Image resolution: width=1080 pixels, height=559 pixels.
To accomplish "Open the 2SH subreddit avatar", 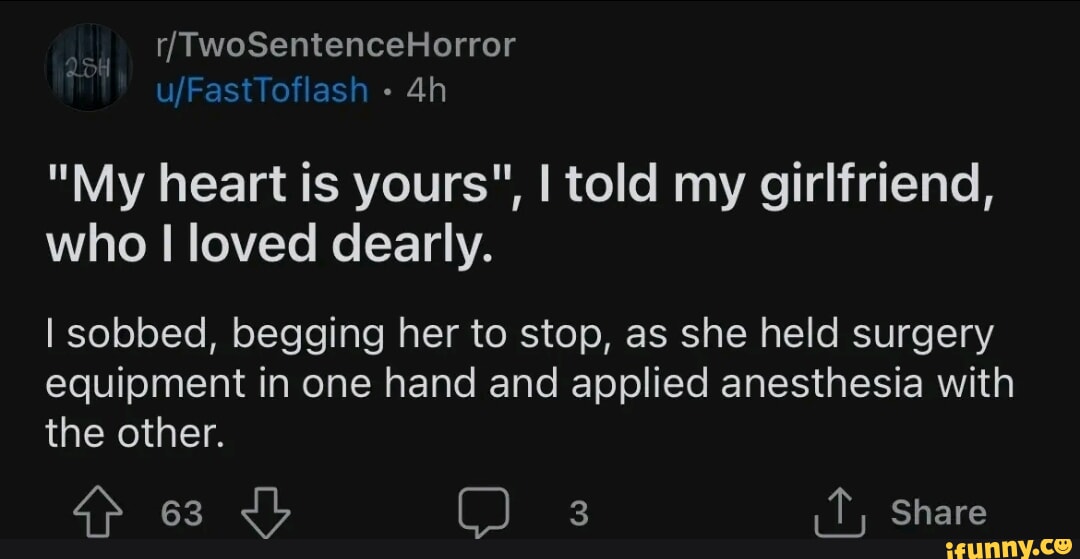I will click(83, 68).
